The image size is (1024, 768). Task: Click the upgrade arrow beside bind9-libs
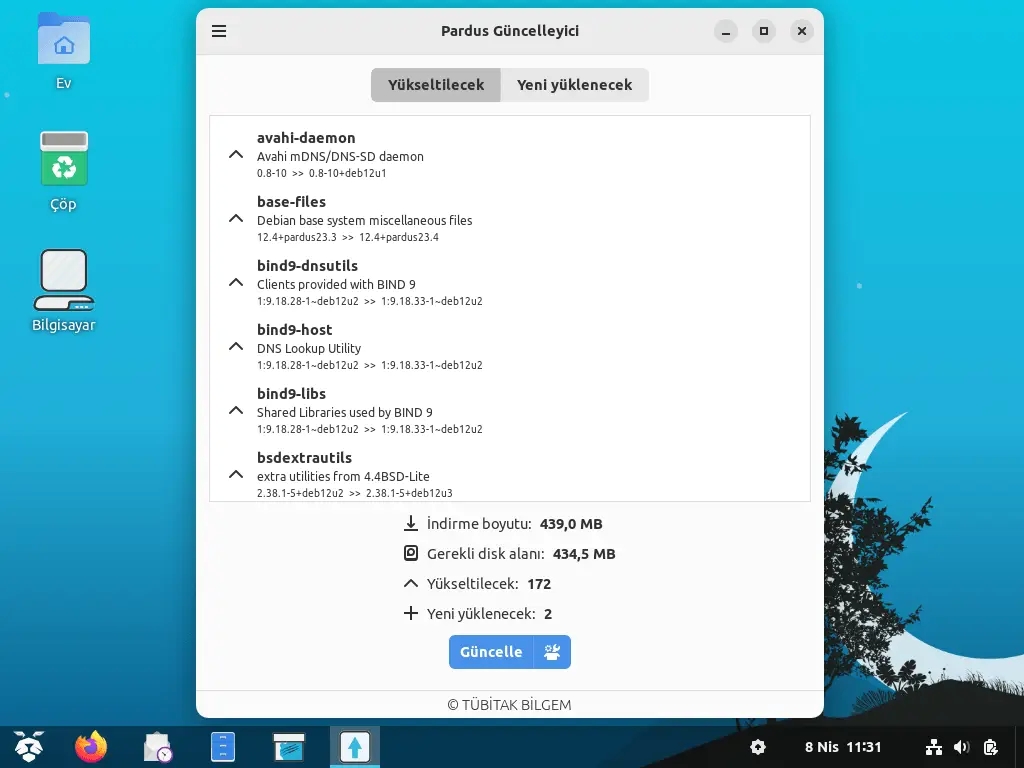tap(236, 411)
